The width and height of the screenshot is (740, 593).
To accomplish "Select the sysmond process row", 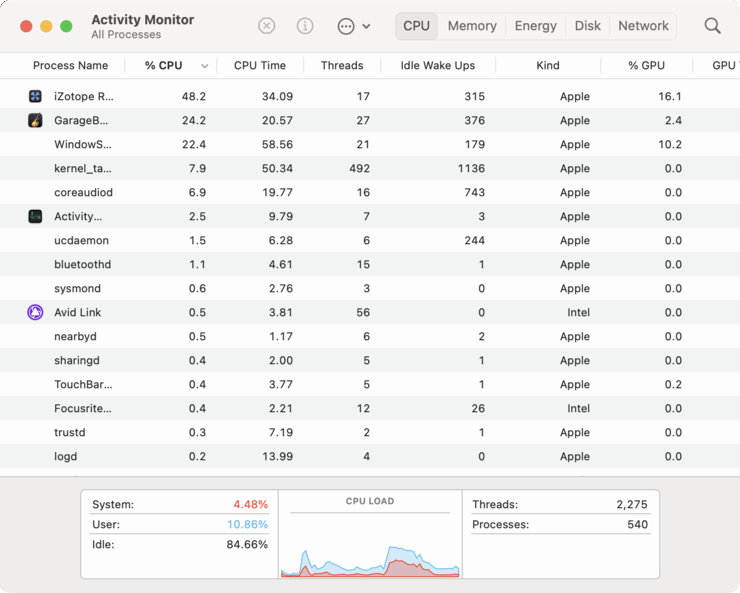I will coord(370,288).
